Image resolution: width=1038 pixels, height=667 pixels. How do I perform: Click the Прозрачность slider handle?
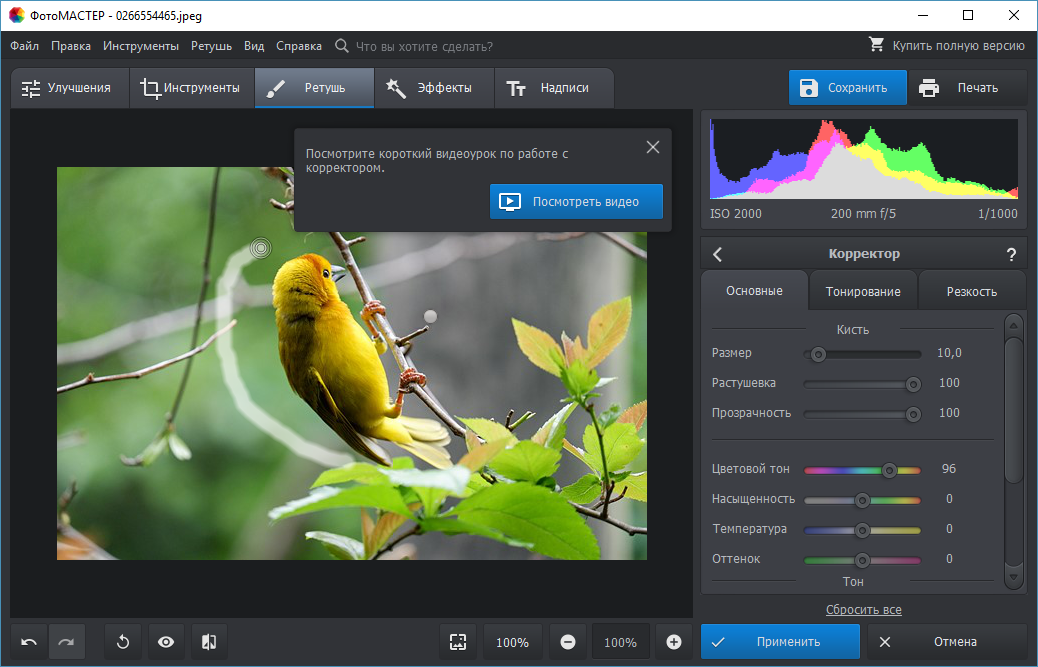pos(913,414)
